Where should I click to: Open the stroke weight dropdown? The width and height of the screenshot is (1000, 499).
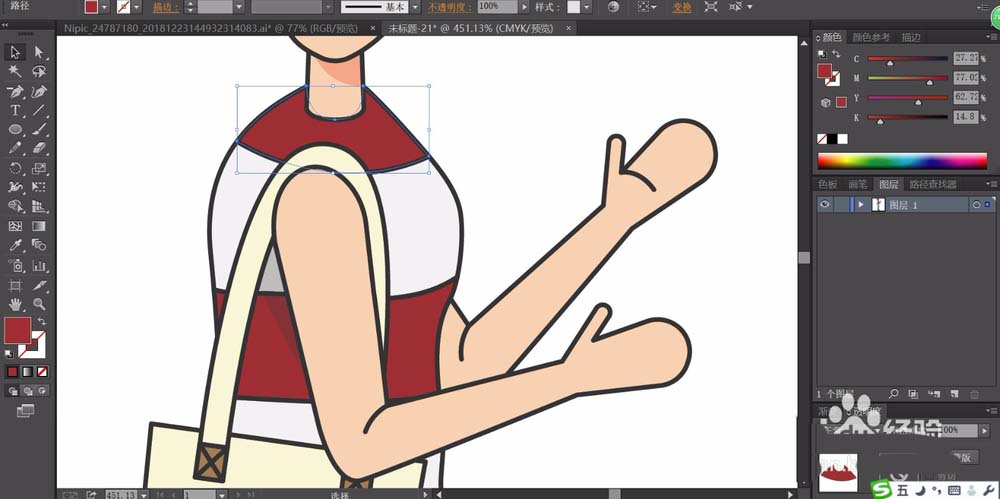[239, 6]
